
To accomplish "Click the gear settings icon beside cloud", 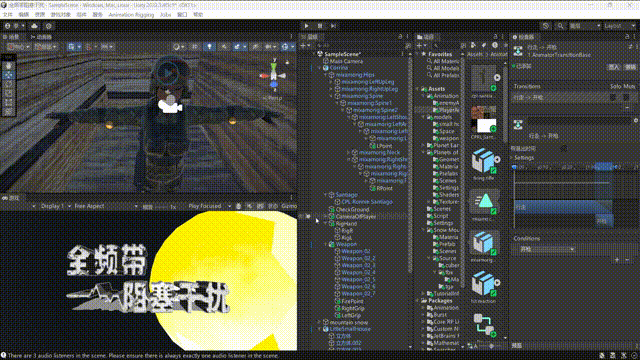I will 49,26.
